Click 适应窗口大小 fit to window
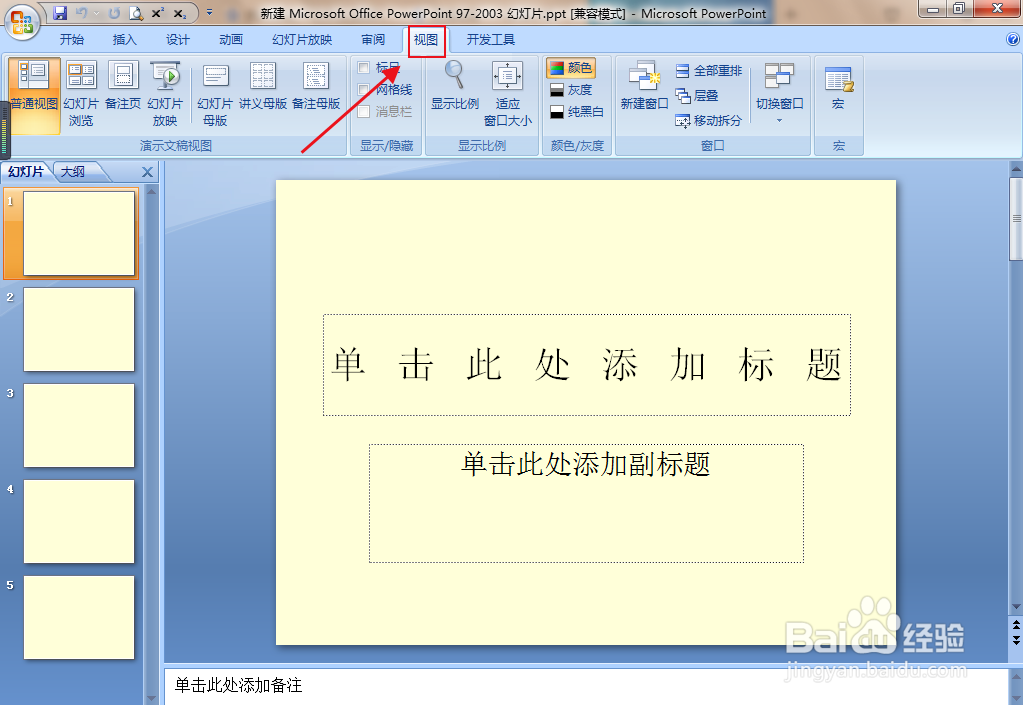 tap(508, 95)
